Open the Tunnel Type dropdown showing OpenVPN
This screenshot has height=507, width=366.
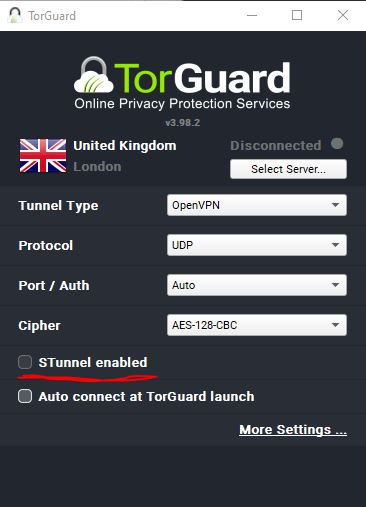(x=257, y=205)
